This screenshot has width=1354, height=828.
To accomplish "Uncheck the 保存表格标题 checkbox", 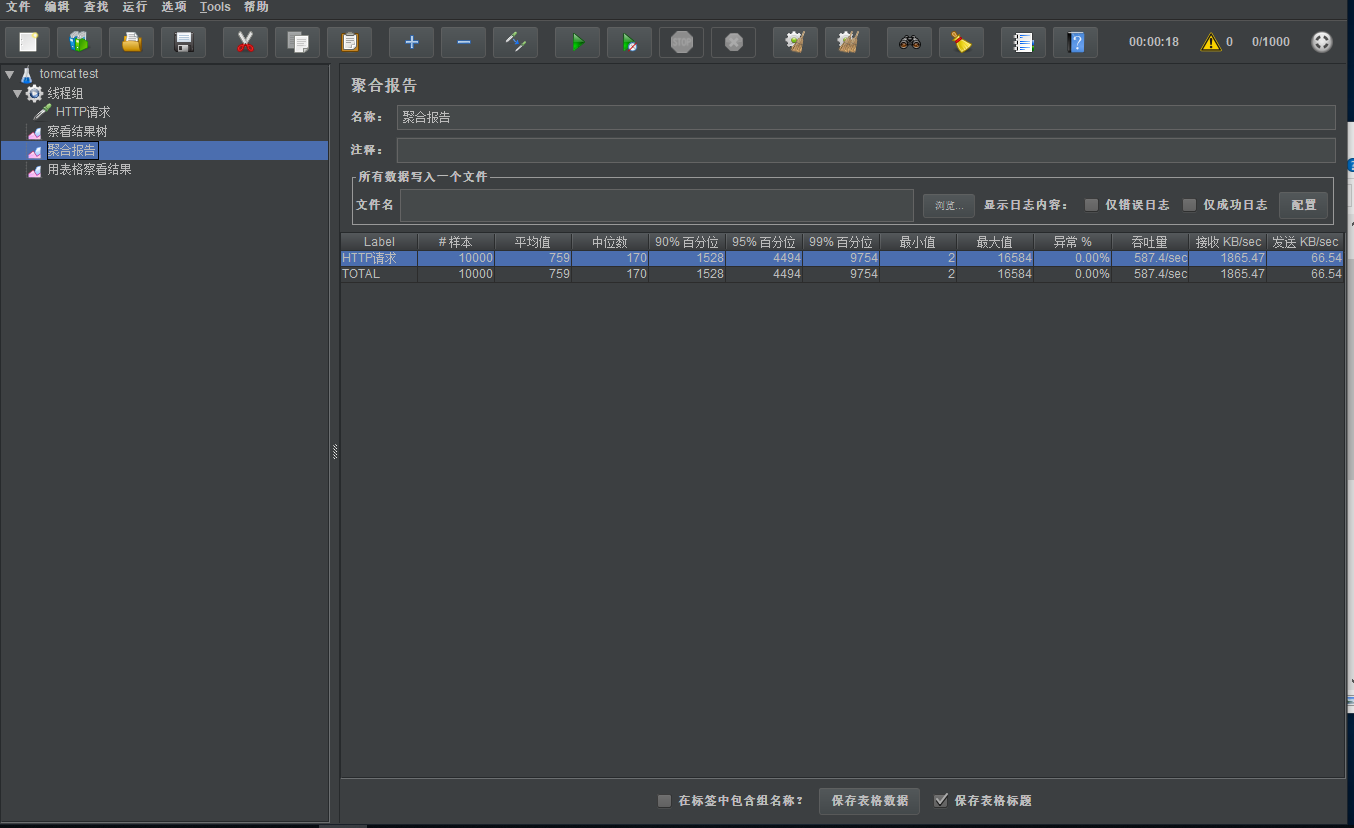I will pos(940,800).
